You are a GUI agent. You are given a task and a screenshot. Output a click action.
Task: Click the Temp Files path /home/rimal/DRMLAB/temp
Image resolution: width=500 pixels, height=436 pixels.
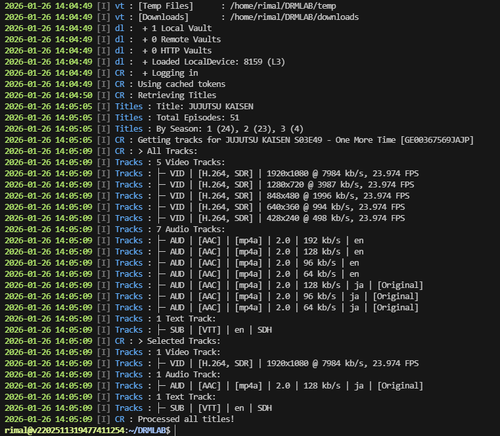(283, 6)
